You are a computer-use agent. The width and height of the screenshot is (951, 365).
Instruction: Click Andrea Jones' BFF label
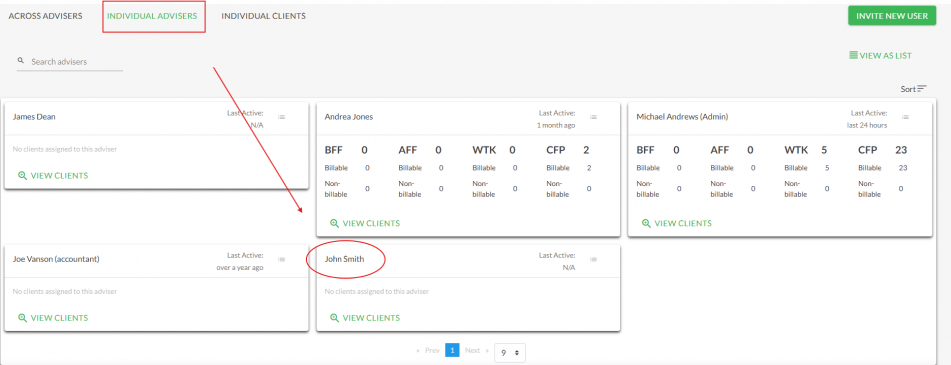334,150
